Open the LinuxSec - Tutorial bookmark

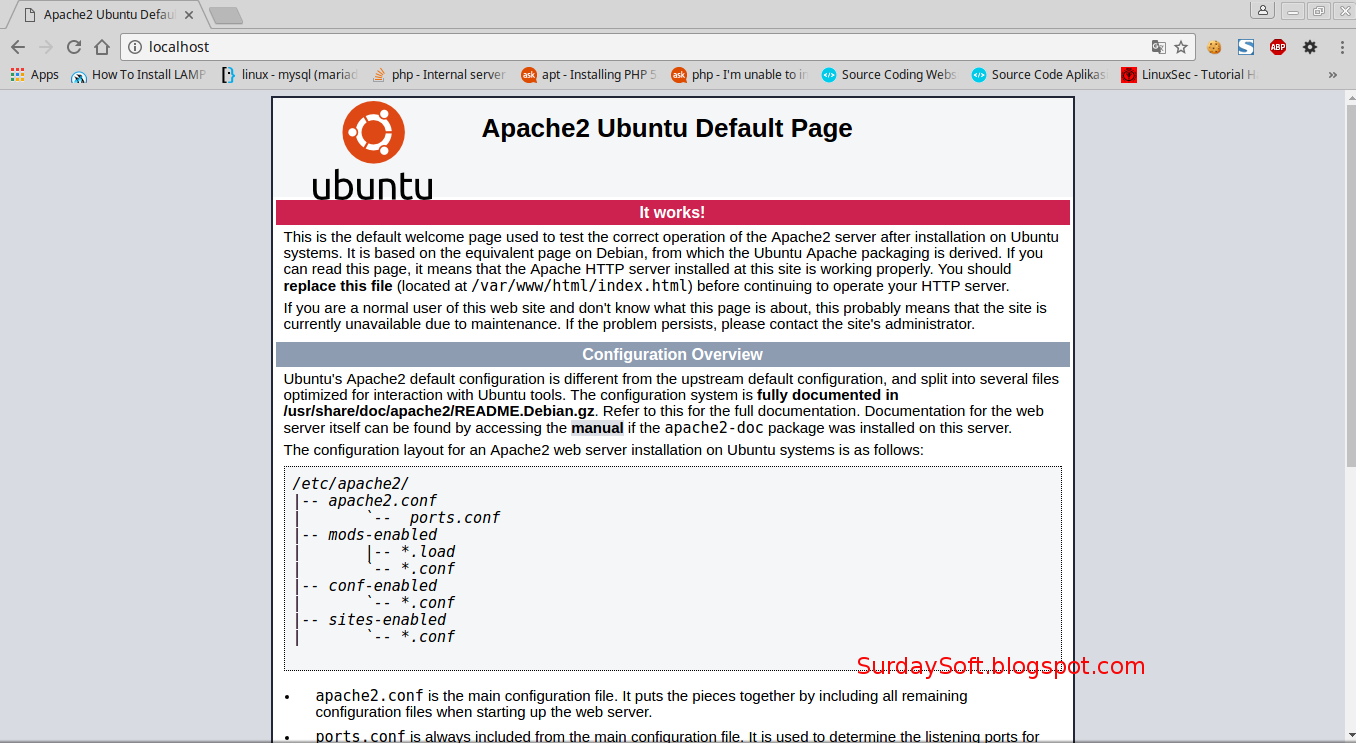point(1189,75)
